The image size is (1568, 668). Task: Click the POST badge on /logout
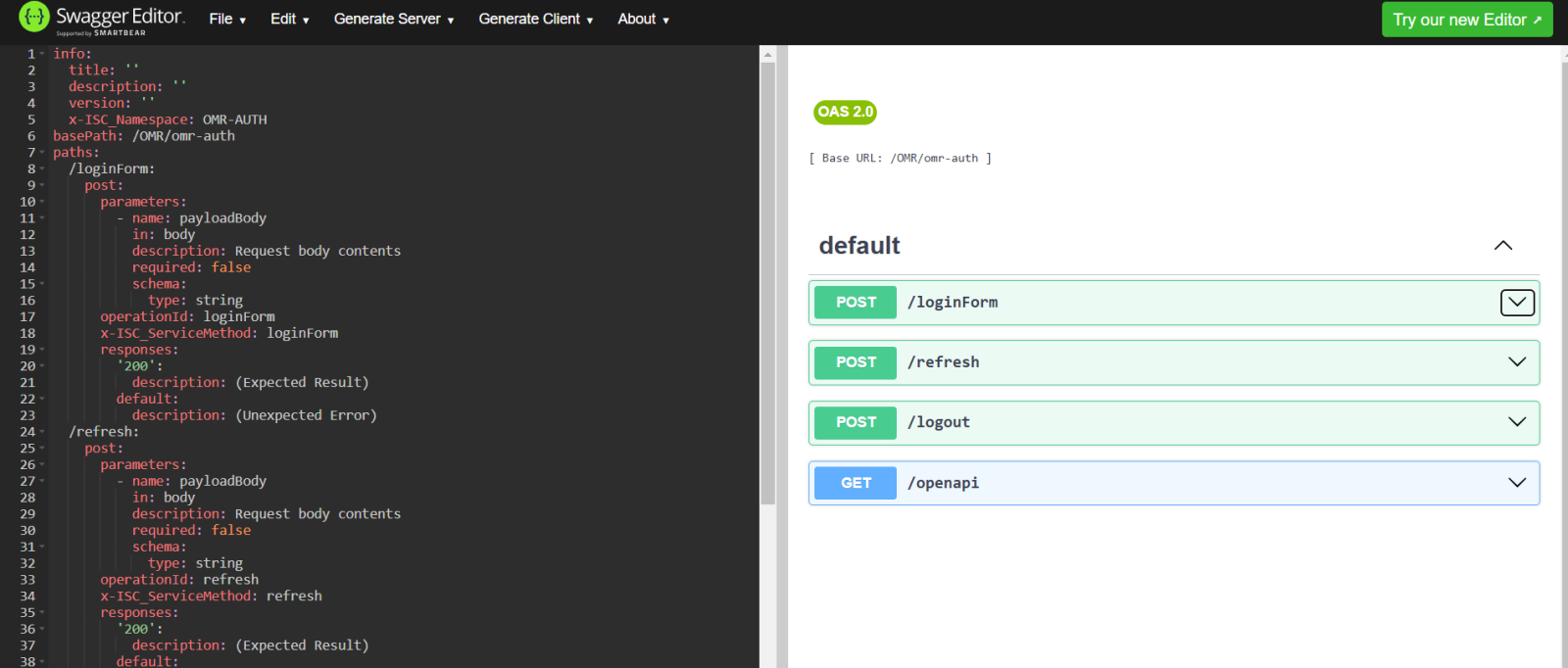click(856, 422)
